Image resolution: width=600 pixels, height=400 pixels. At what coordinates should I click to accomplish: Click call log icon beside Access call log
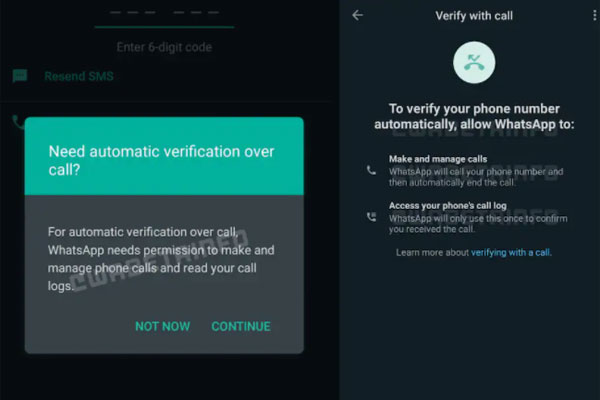[371, 217]
